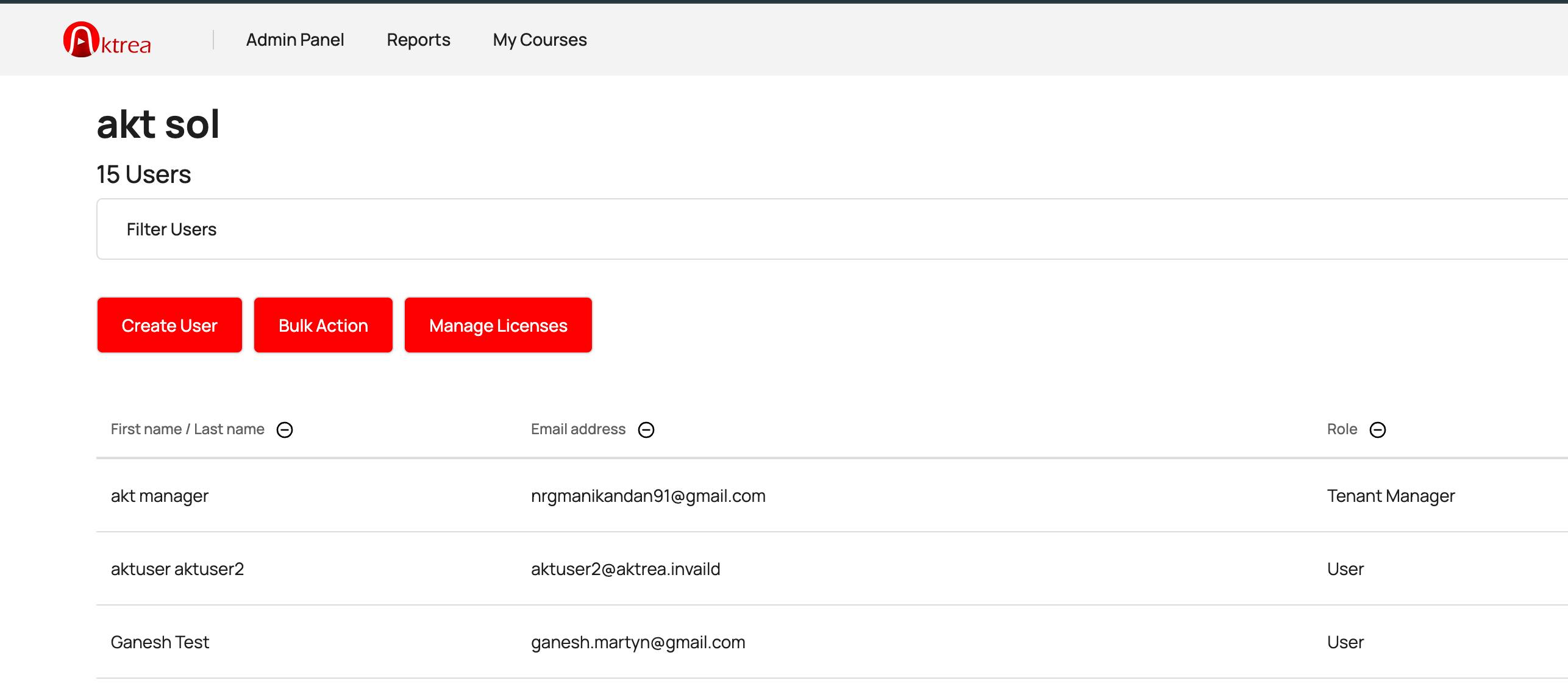
Task: Click the Tenant Manager role cell
Action: (1391, 496)
